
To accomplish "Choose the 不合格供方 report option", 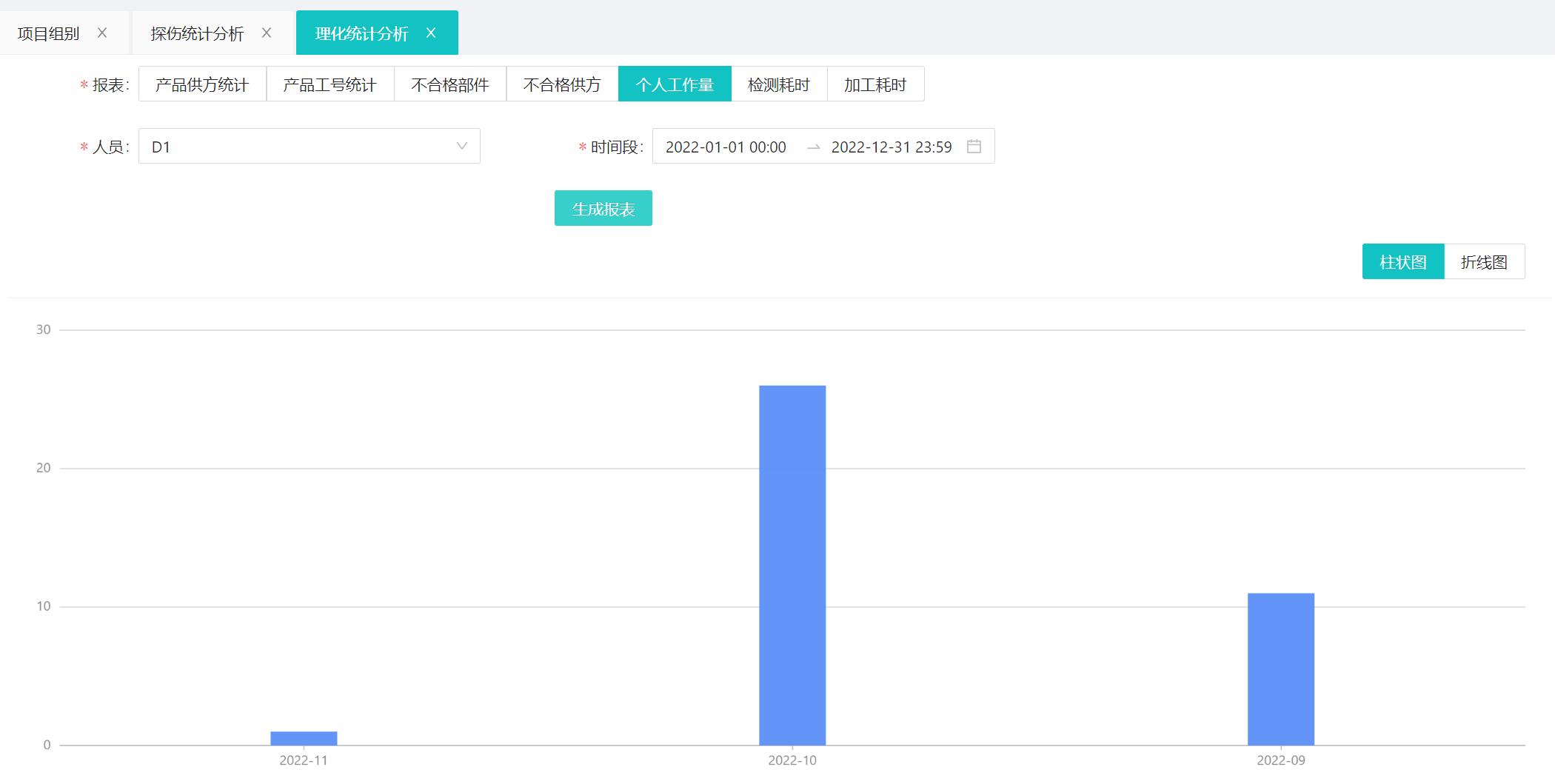I will (x=562, y=84).
